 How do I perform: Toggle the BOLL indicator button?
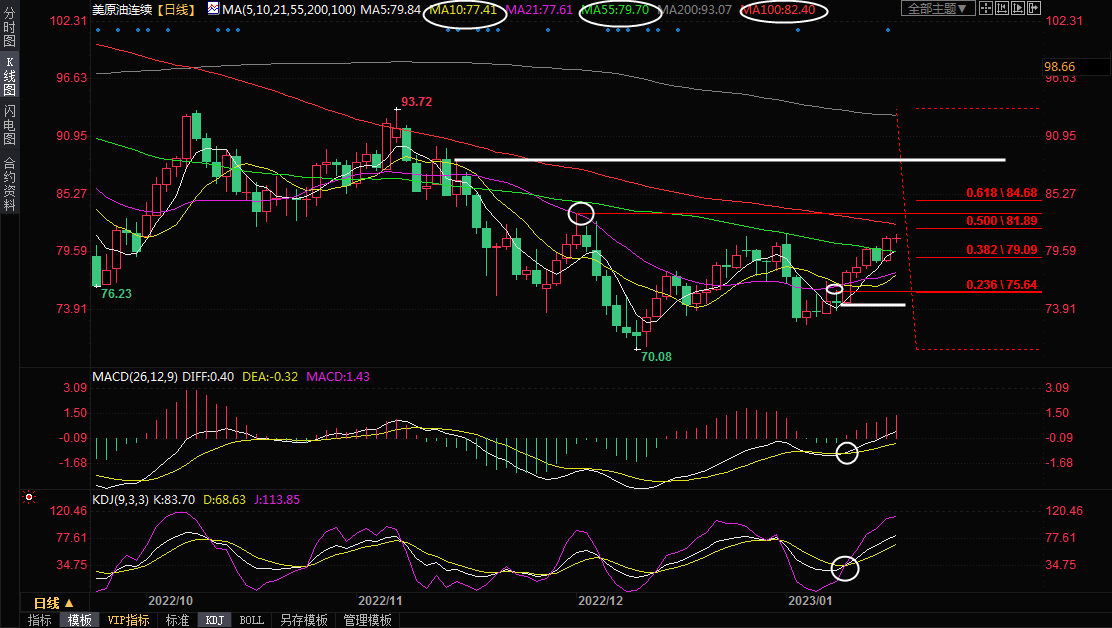pos(251,620)
